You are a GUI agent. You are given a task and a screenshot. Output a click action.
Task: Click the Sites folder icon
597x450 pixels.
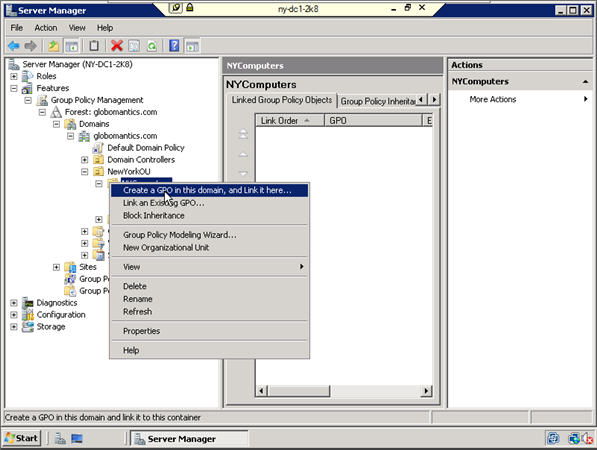click(x=70, y=267)
